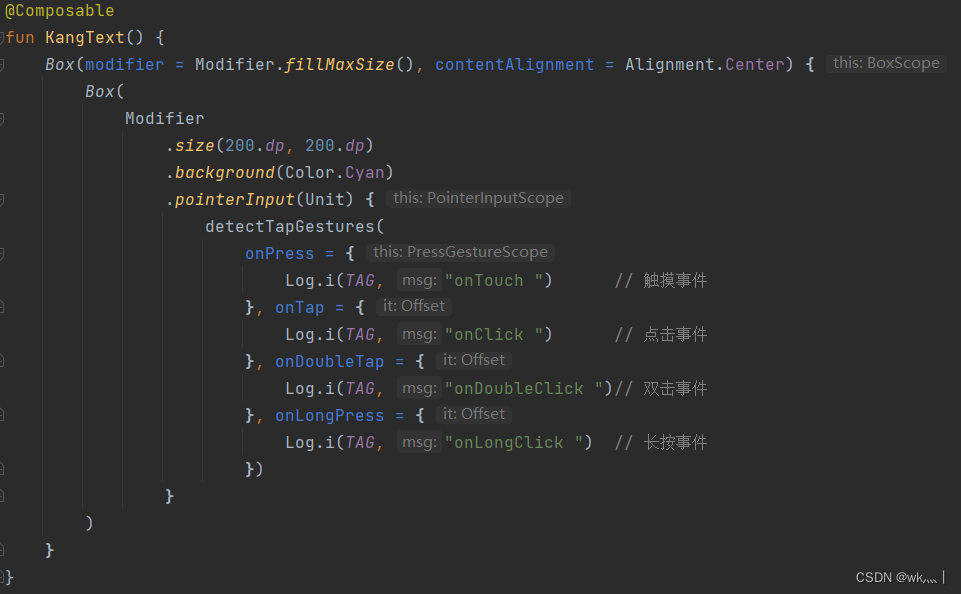Click the 双击事件 comment text
This screenshot has height=594, width=961.
click(676, 387)
